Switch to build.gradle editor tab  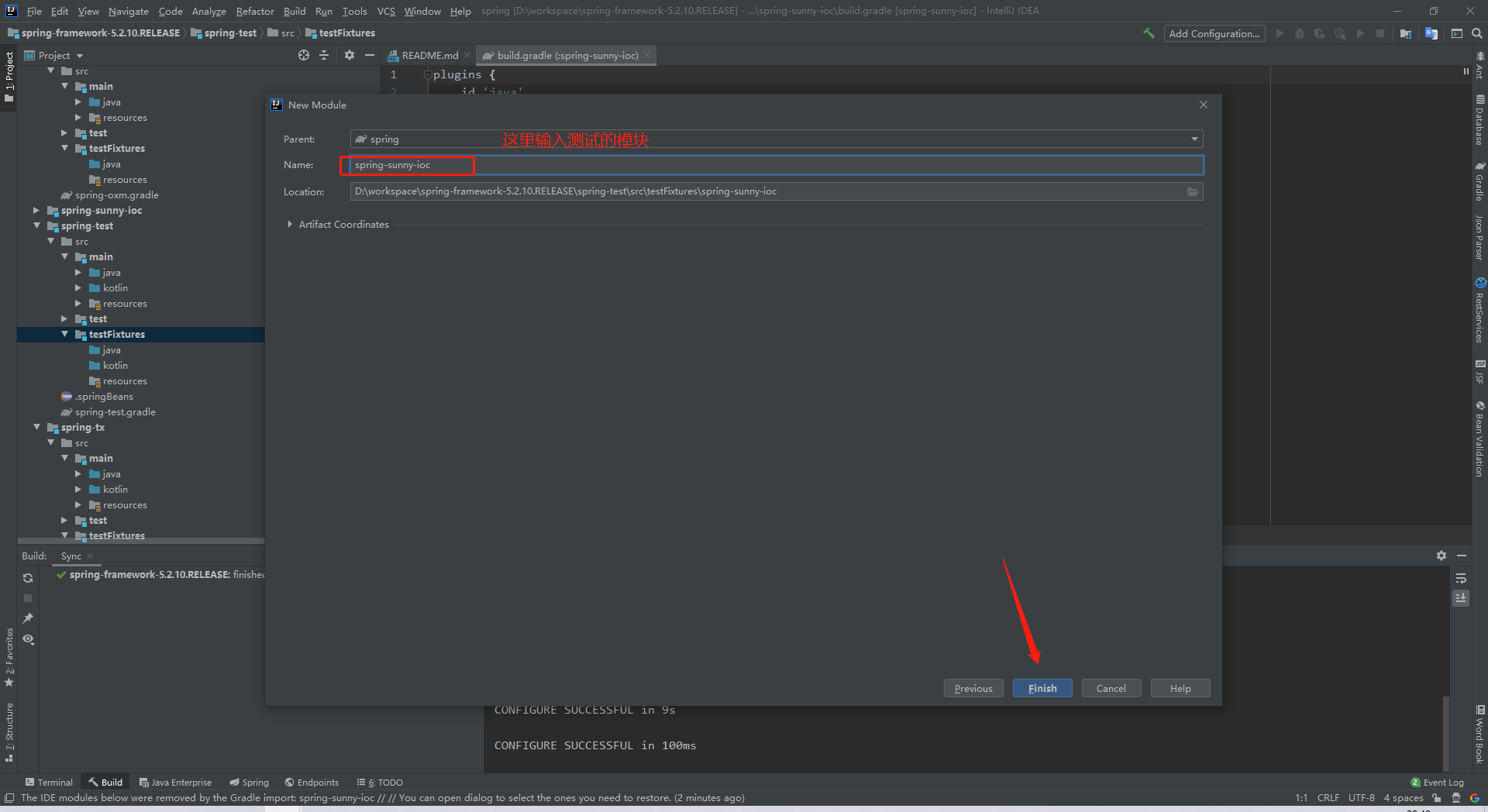coord(567,55)
